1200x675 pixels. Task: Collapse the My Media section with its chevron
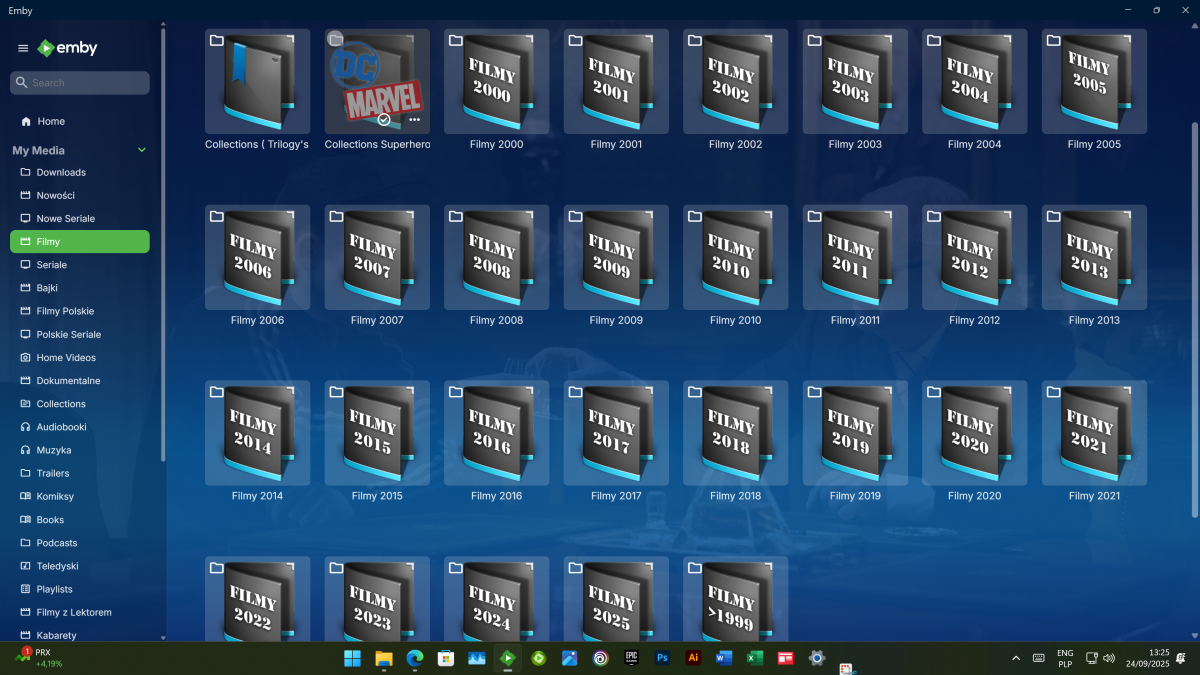coord(141,149)
